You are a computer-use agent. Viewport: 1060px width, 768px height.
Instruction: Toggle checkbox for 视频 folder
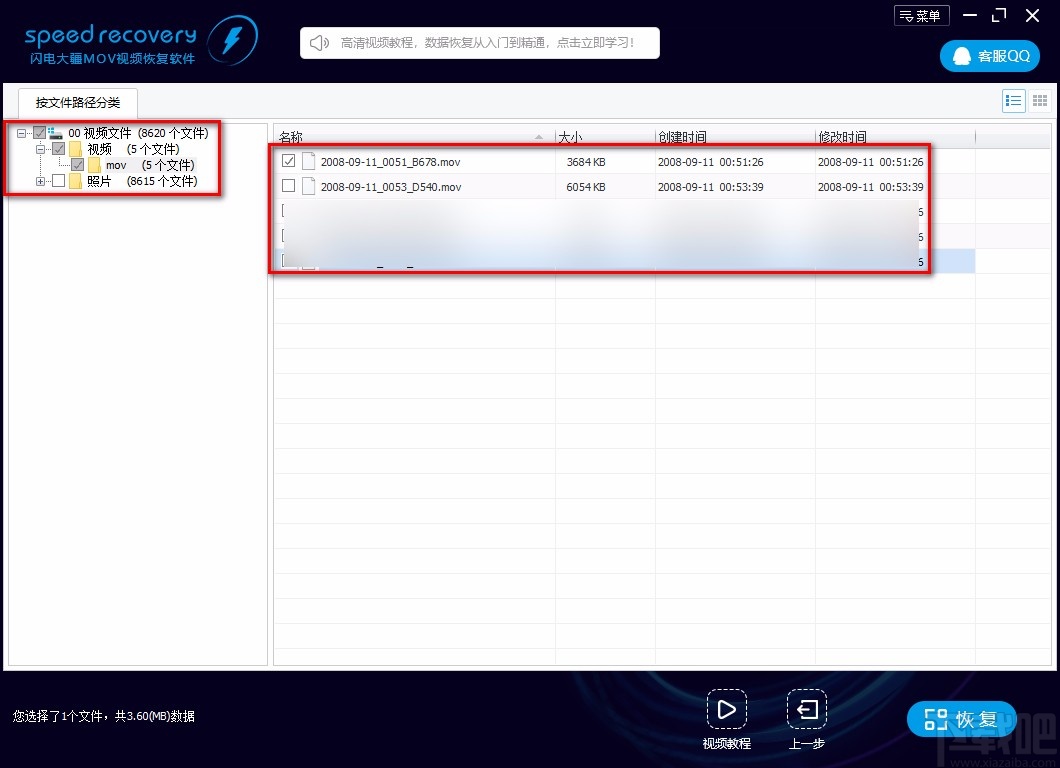pos(59,149)
